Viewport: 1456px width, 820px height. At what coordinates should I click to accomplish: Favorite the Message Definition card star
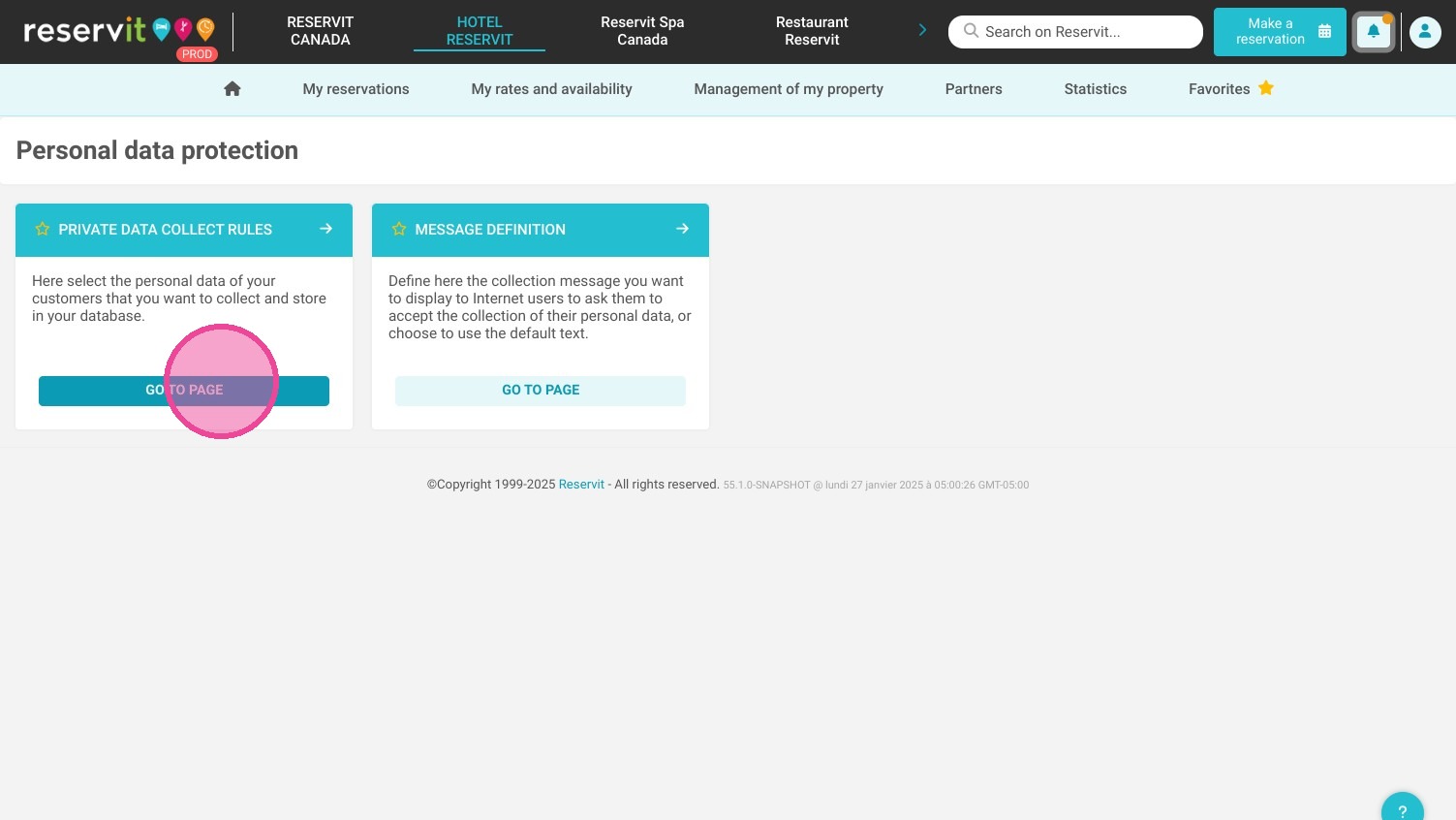point(399,230)
